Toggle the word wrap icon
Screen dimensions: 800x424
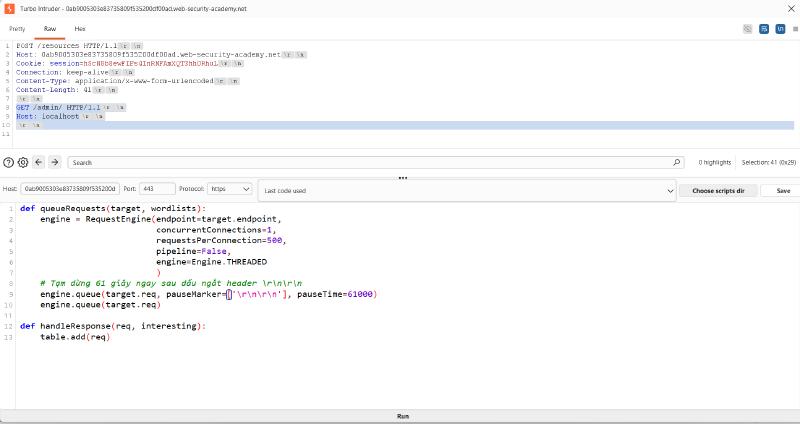click(764, 29)
